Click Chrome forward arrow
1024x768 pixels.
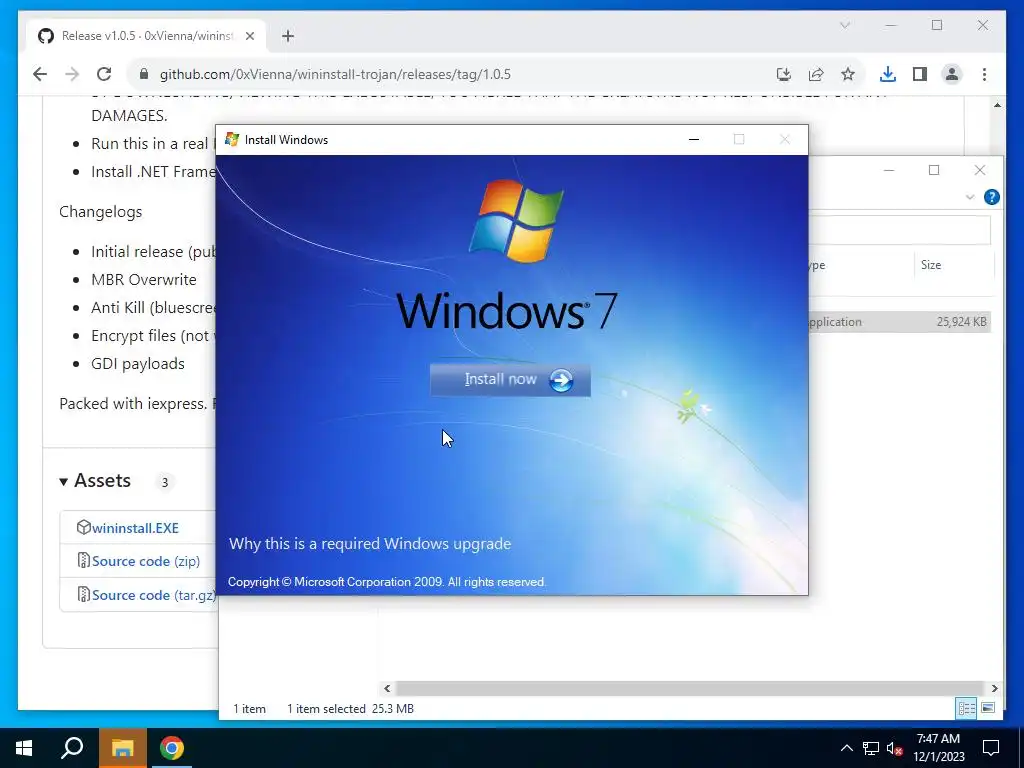[x=72, y=74]
